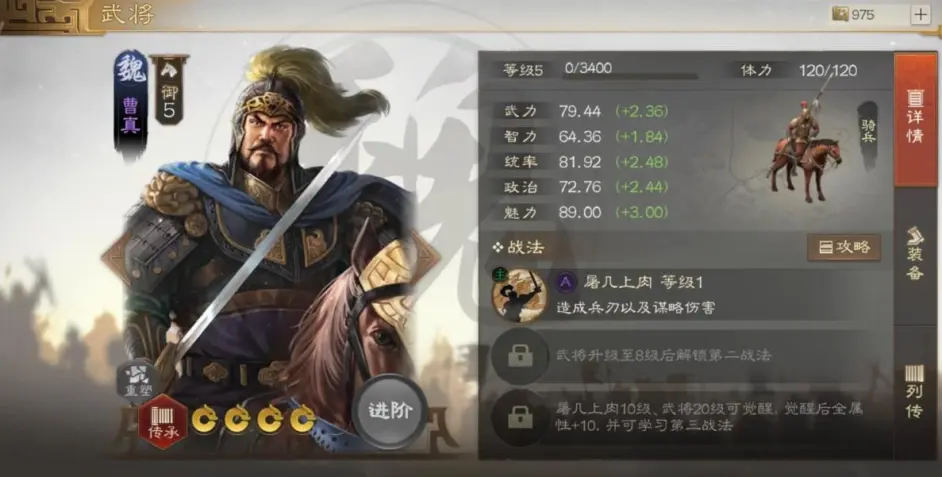The height and width of the screenshot is (477, 942).
Task: Tap the 体力 120/120 stamina display
Action: point(798,70)
